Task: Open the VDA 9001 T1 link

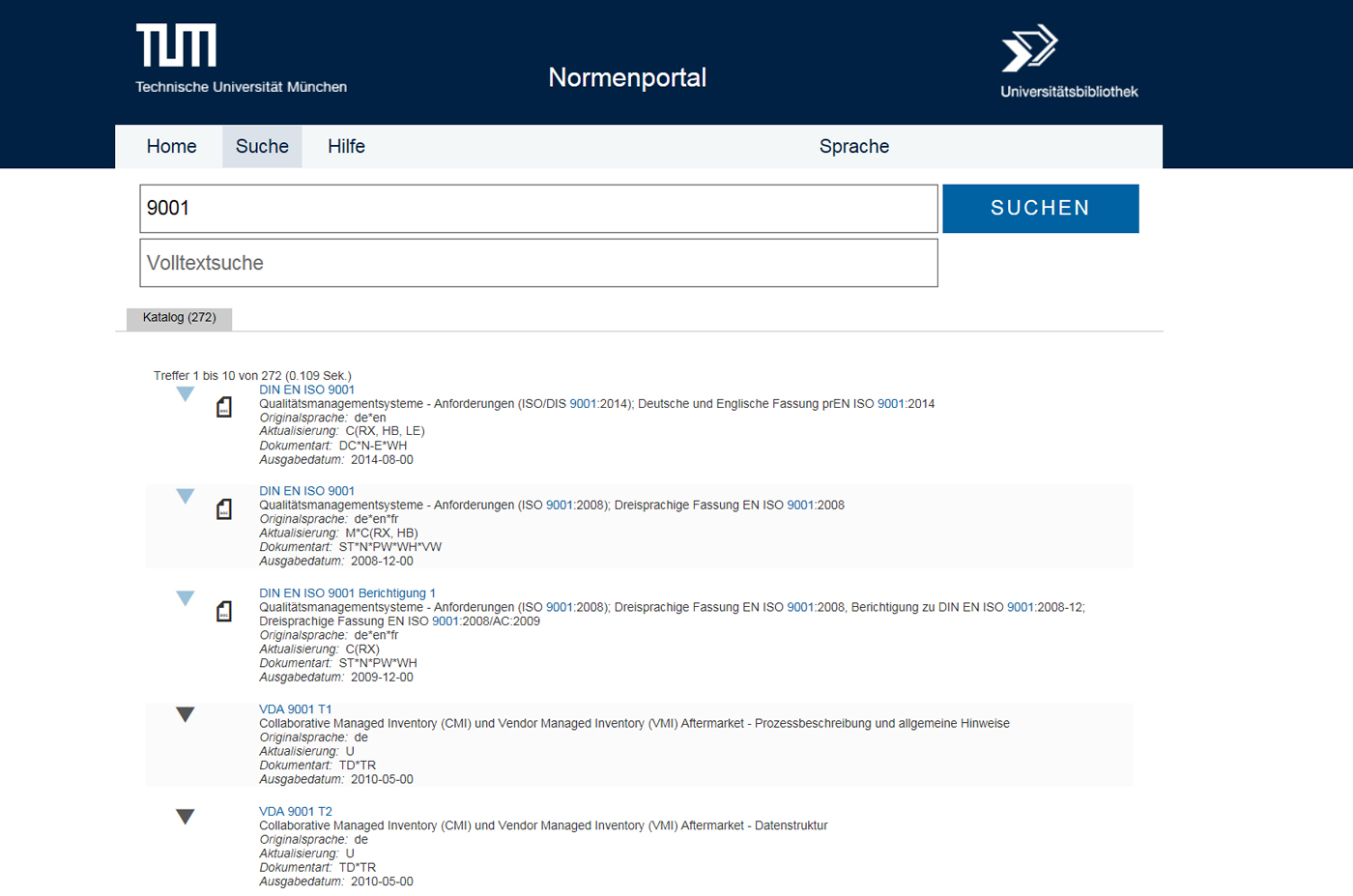Action: click(295, 709)
